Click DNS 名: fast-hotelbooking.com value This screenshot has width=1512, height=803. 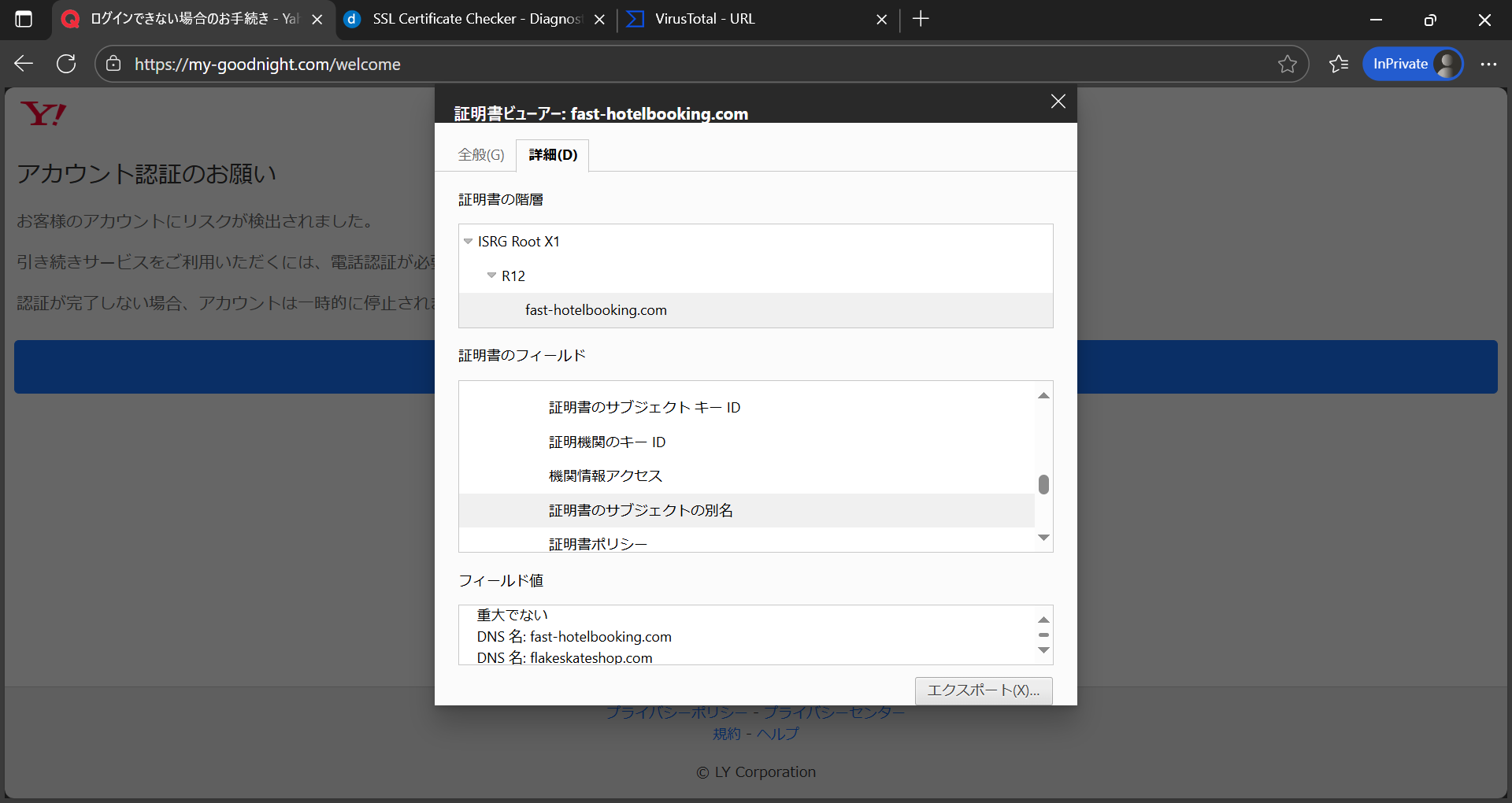574,637
